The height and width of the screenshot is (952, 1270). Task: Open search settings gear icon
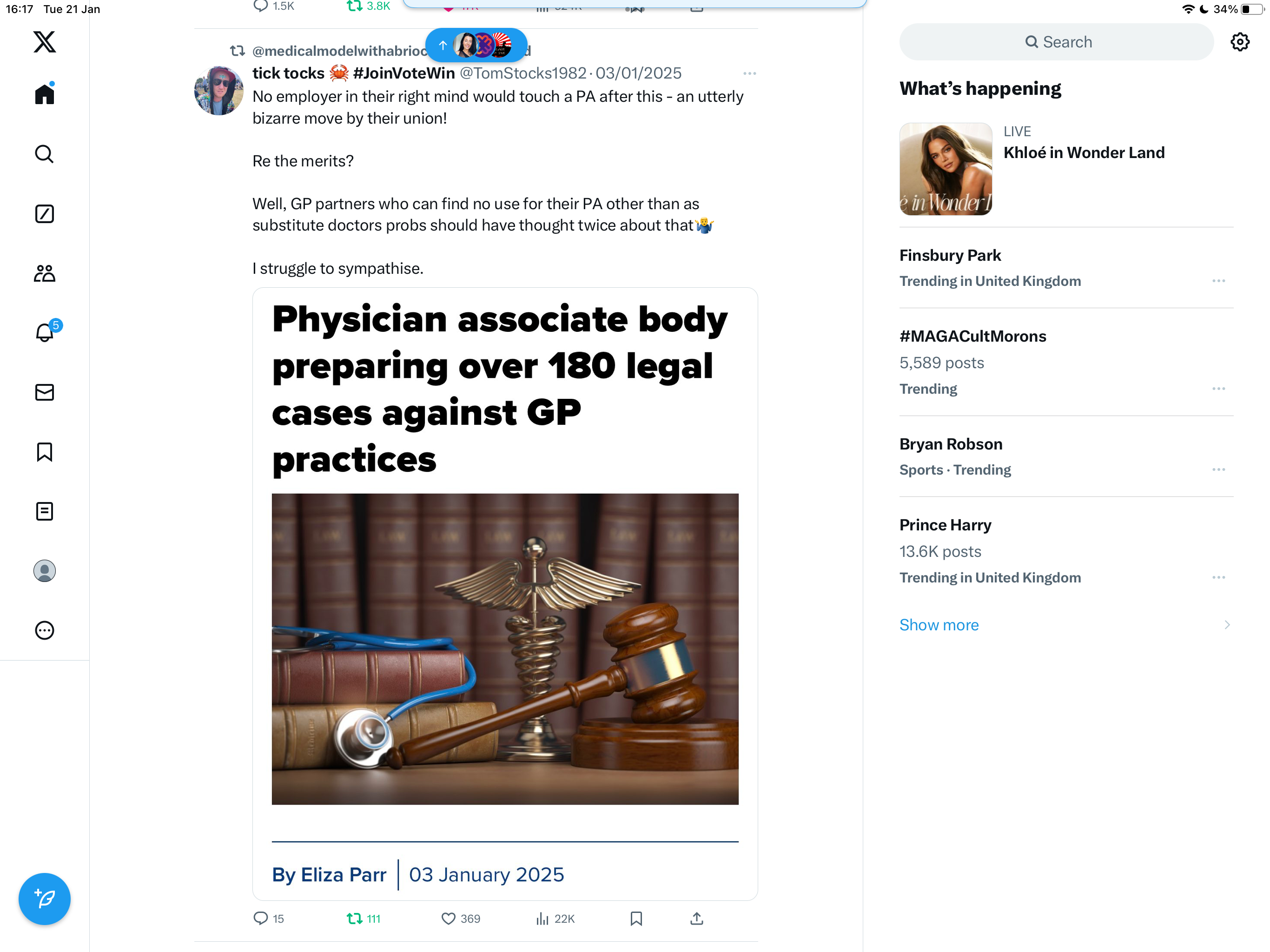coord(1240,42)
